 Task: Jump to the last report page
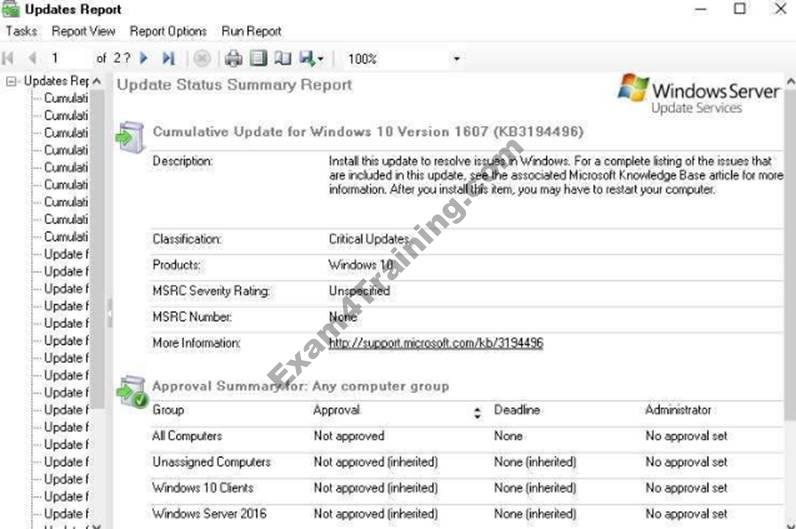pos(168,58)
